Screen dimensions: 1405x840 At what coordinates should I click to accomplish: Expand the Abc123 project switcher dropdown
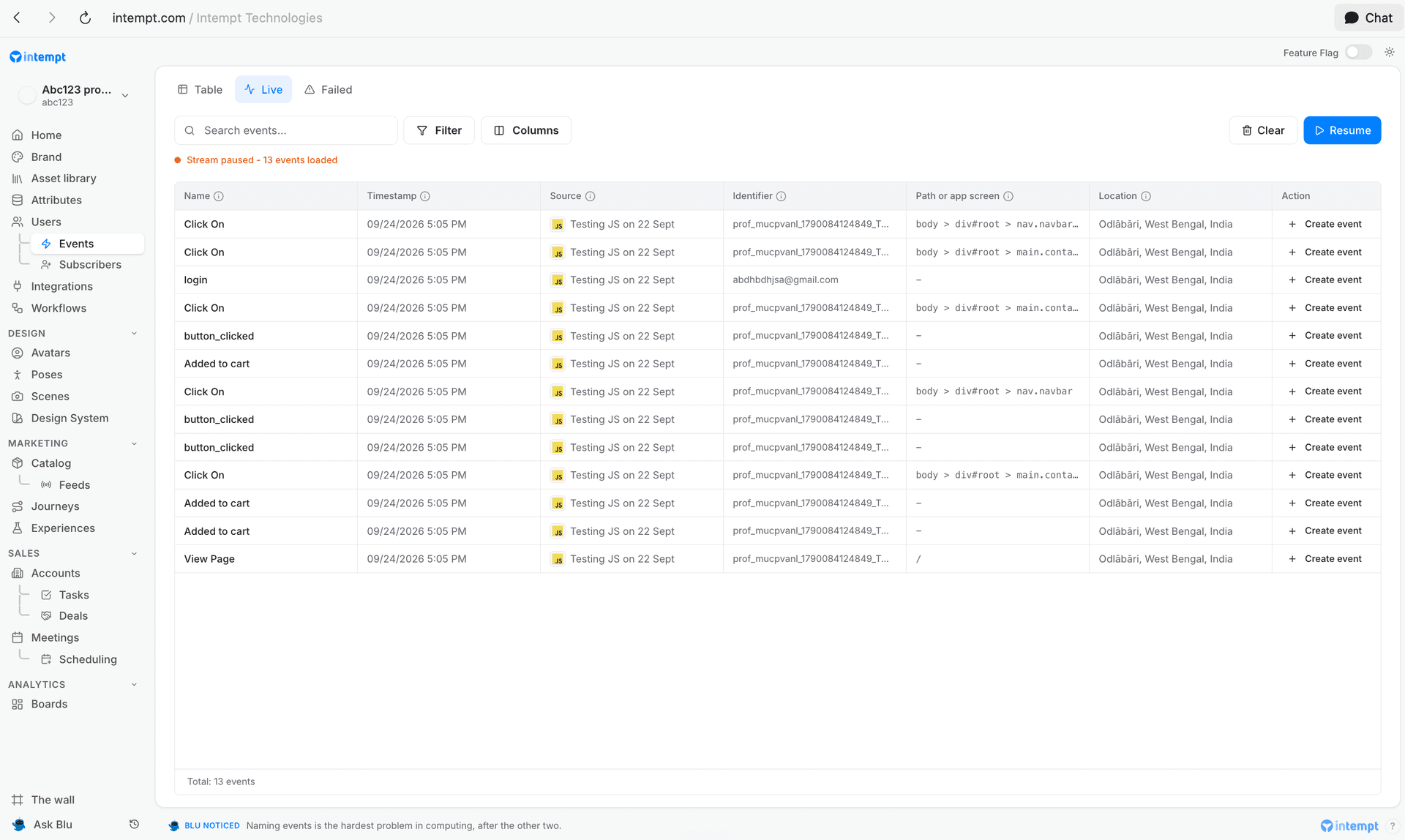125,95
